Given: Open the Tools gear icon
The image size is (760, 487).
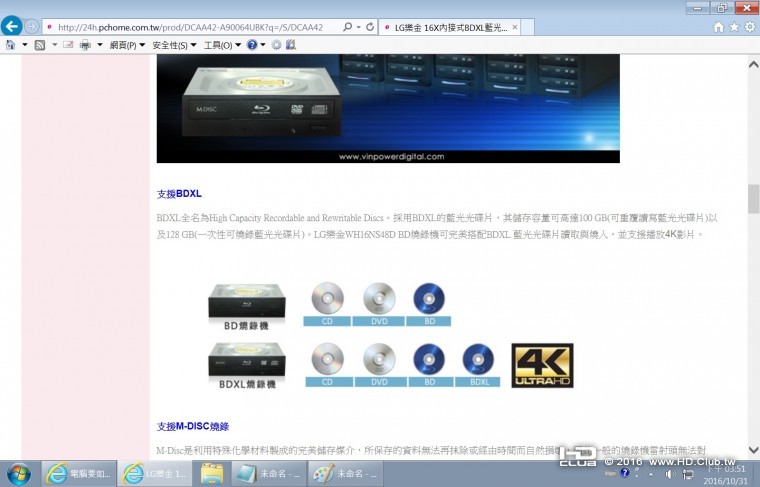Looking at the screenshot, I should [750, 27].
